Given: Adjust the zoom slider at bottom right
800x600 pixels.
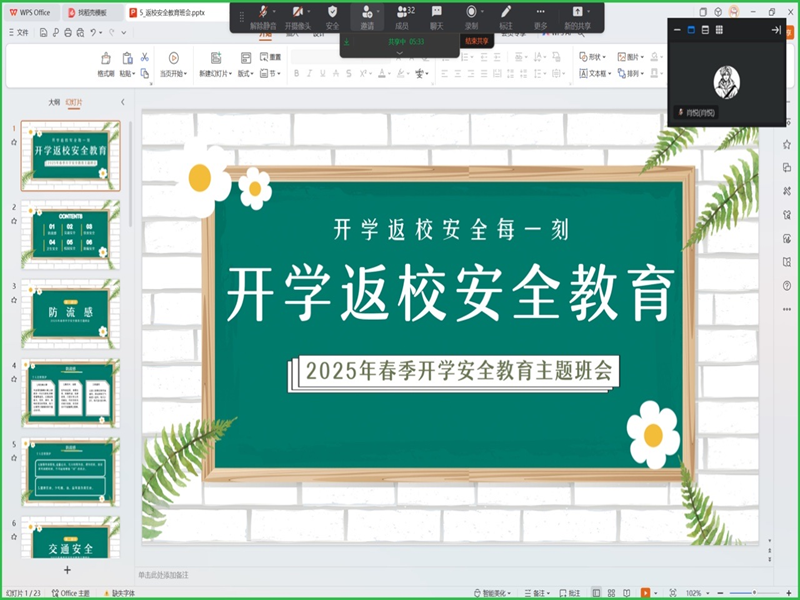Looking at the screenshot, I should [754, 591].
